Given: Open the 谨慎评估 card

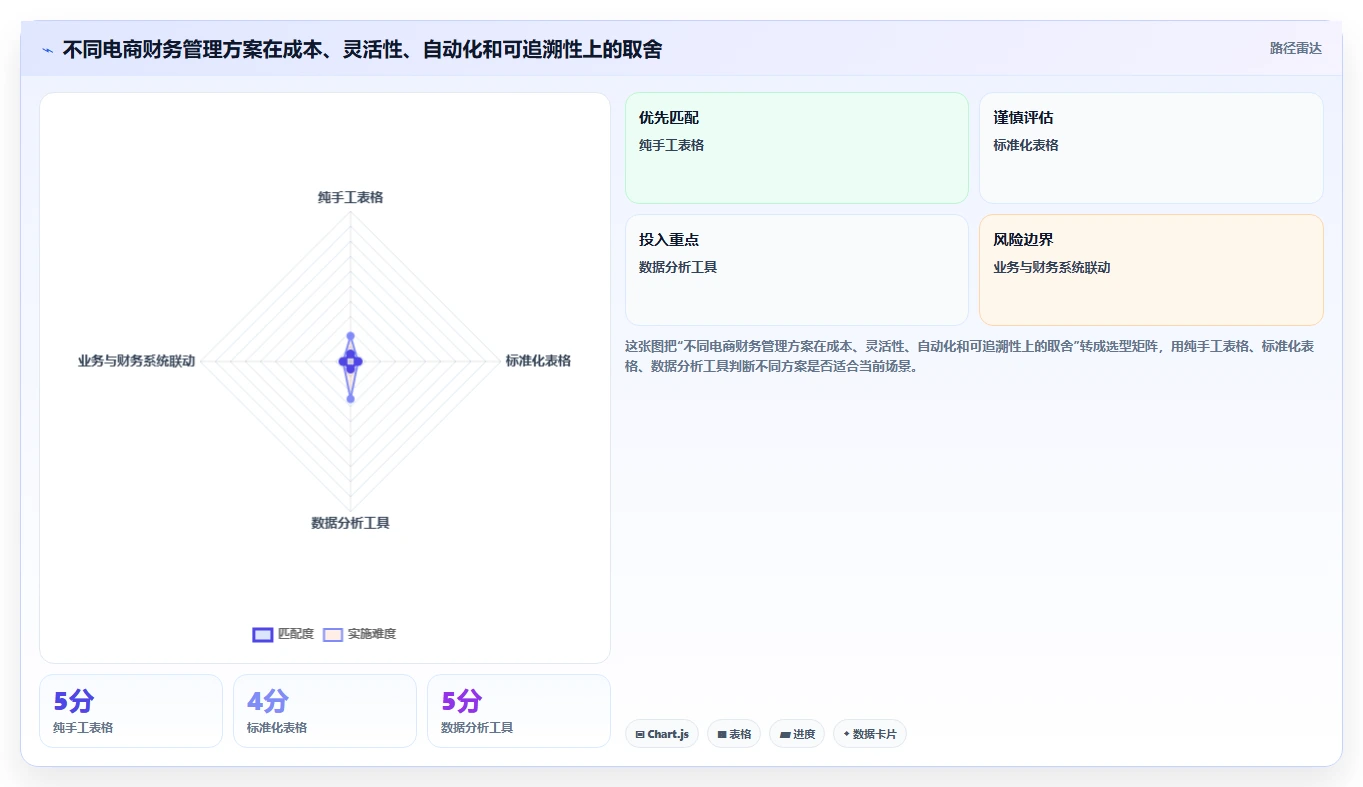Looking at the screenshot, I should (x=1151, y=148).
